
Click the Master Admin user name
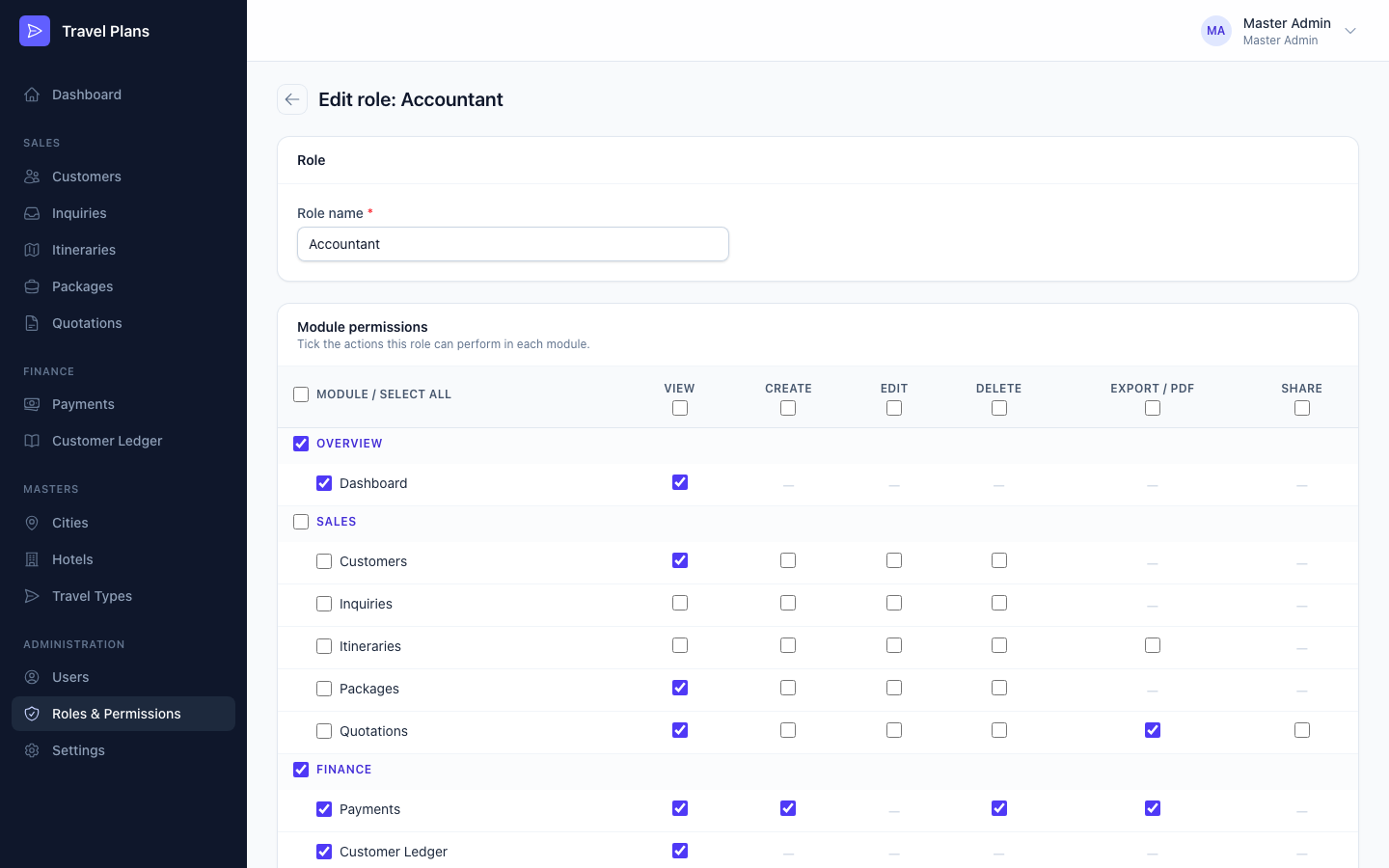tap(1287, 23)
